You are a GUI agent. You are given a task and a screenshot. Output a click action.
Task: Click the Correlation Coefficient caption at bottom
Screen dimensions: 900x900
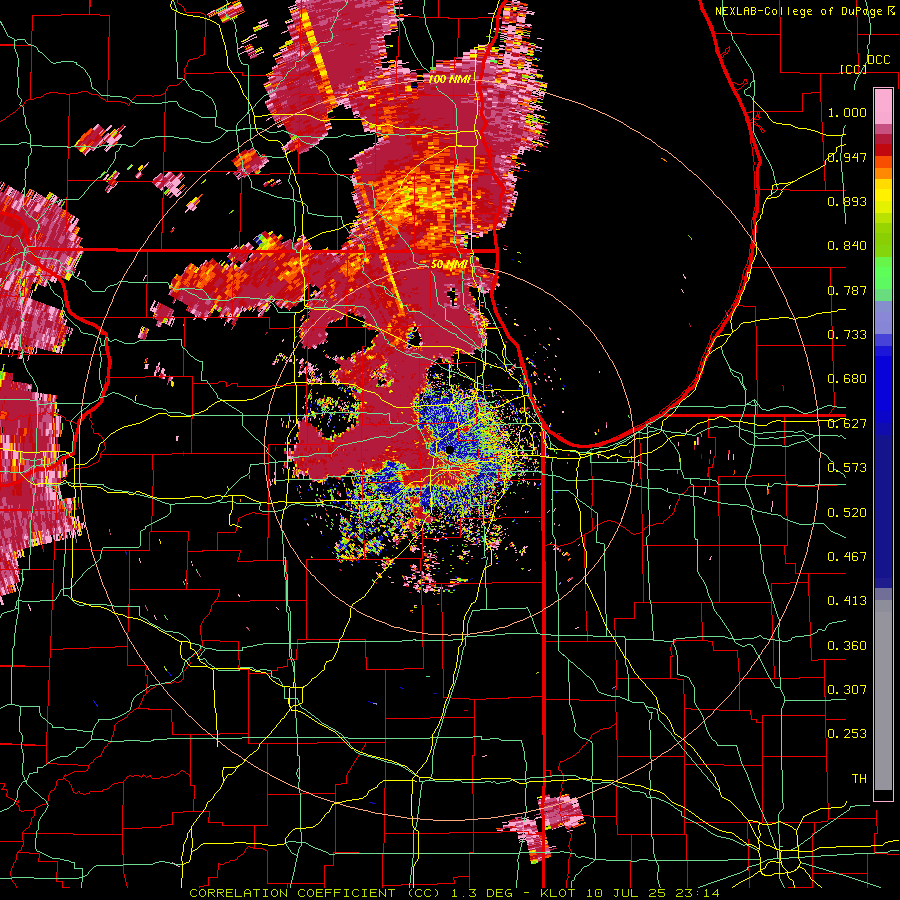[454, 893]
